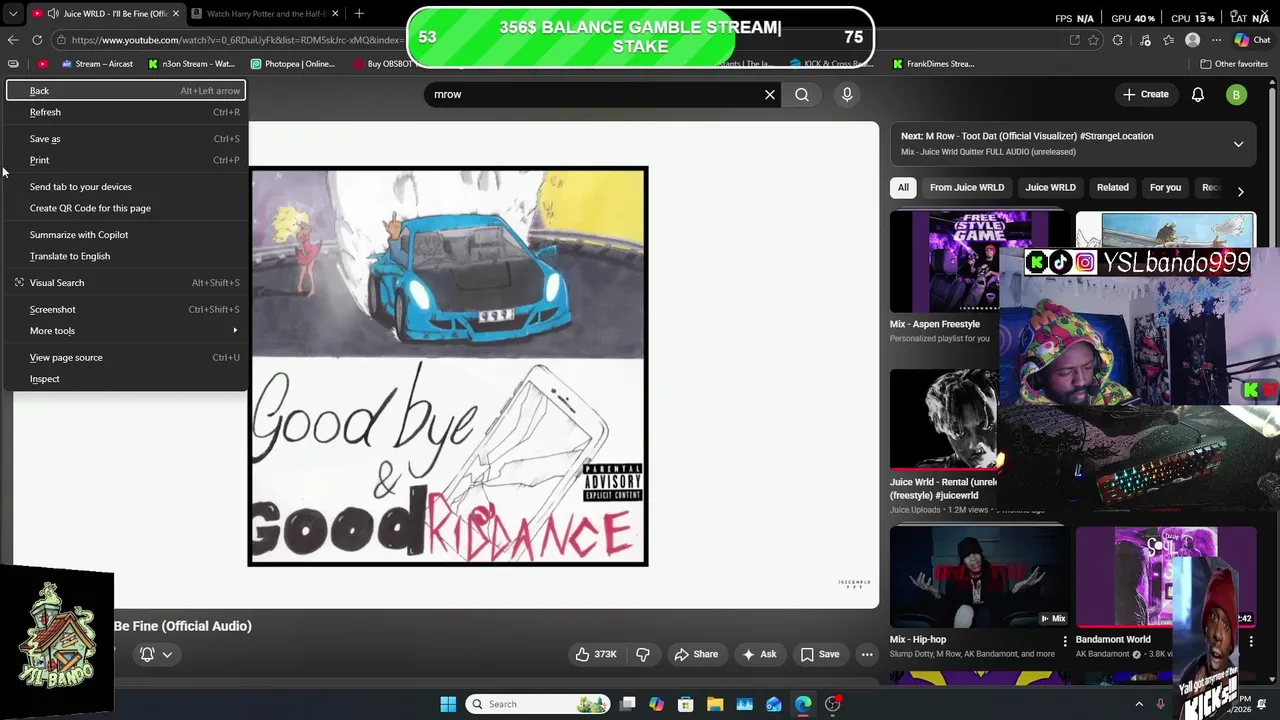The height and width of the screenshot is (720, 1280).
Task: Select the Juice WRLD filter chip
Action: pos(1050,188)
